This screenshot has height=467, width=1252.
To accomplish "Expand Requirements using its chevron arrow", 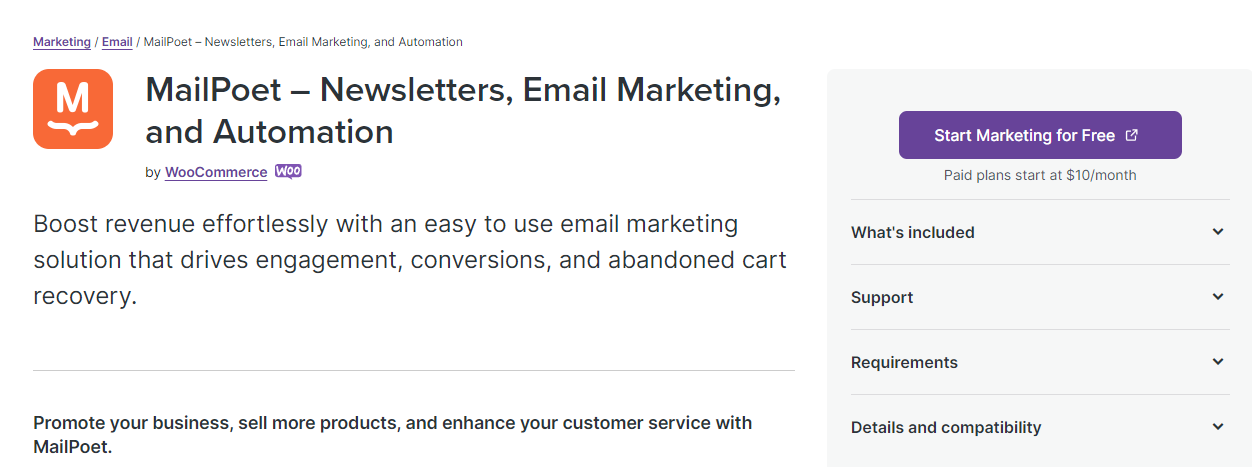I will [1218, 362].
